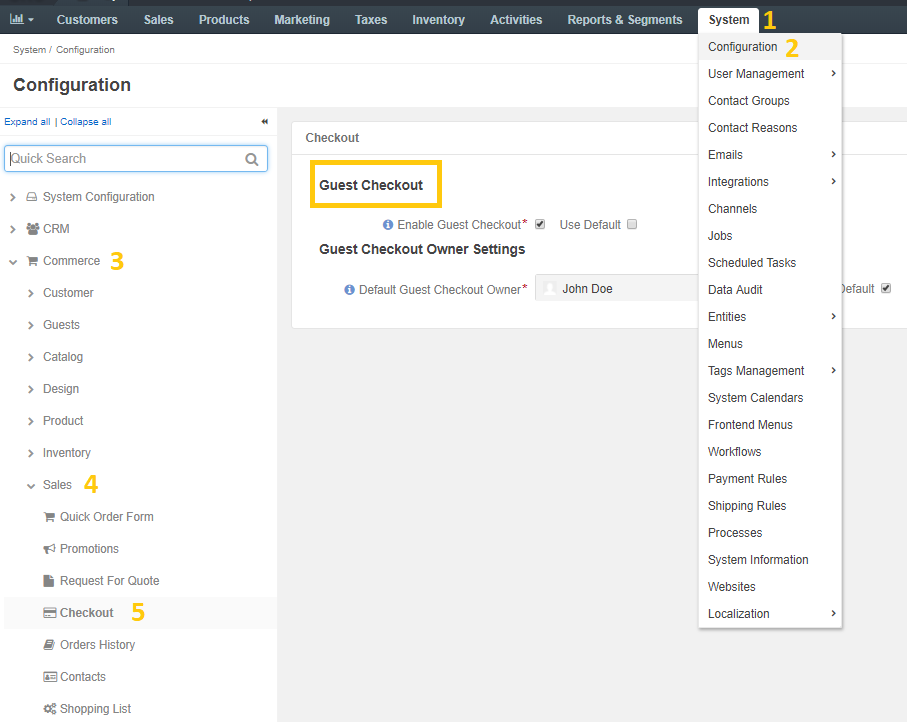Click info icon next to Default Guest Checkout Owner
This screenshot has height=722, width=907.
tap(349, 289)
